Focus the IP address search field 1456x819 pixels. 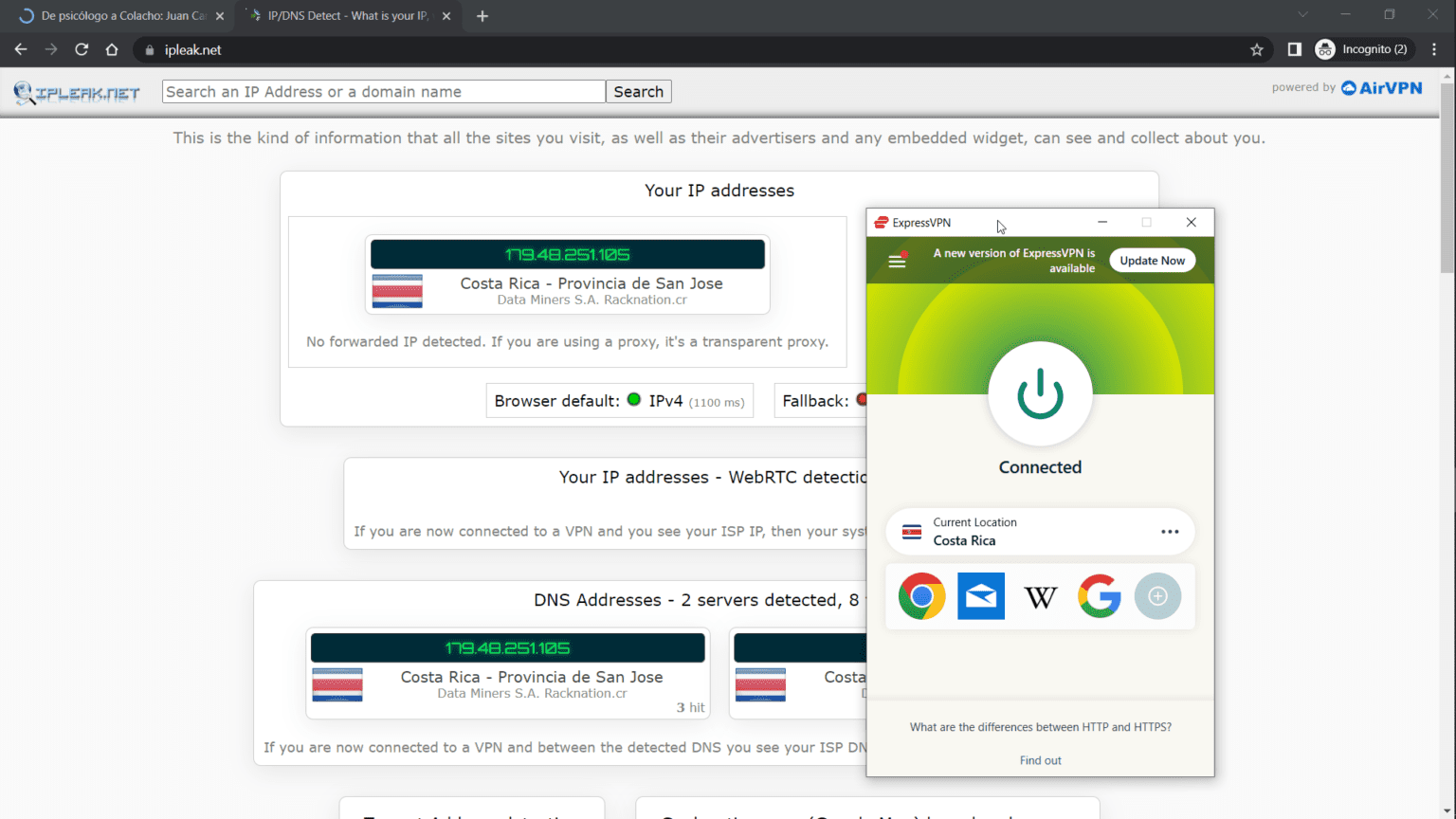tap(384, 92)
